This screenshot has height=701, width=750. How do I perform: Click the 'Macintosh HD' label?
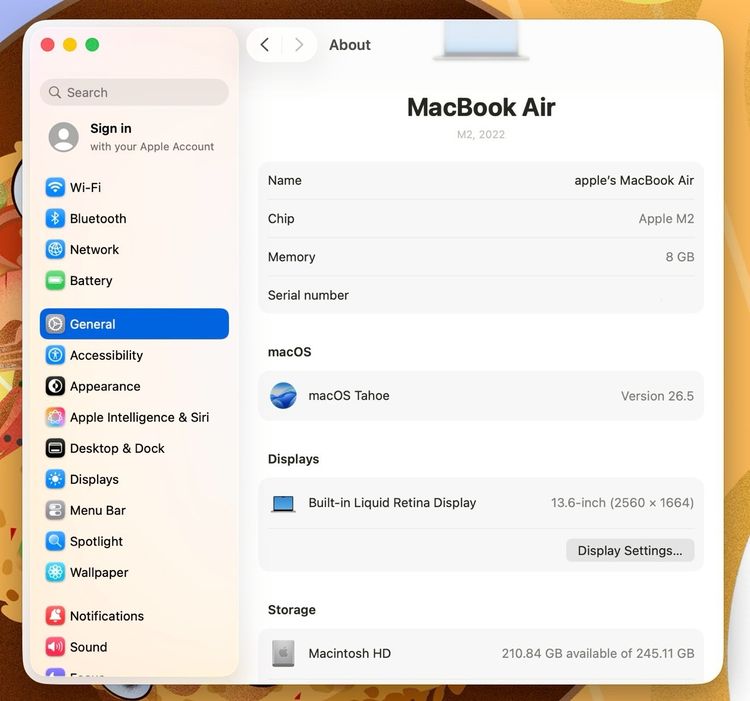tap(350, 654)
